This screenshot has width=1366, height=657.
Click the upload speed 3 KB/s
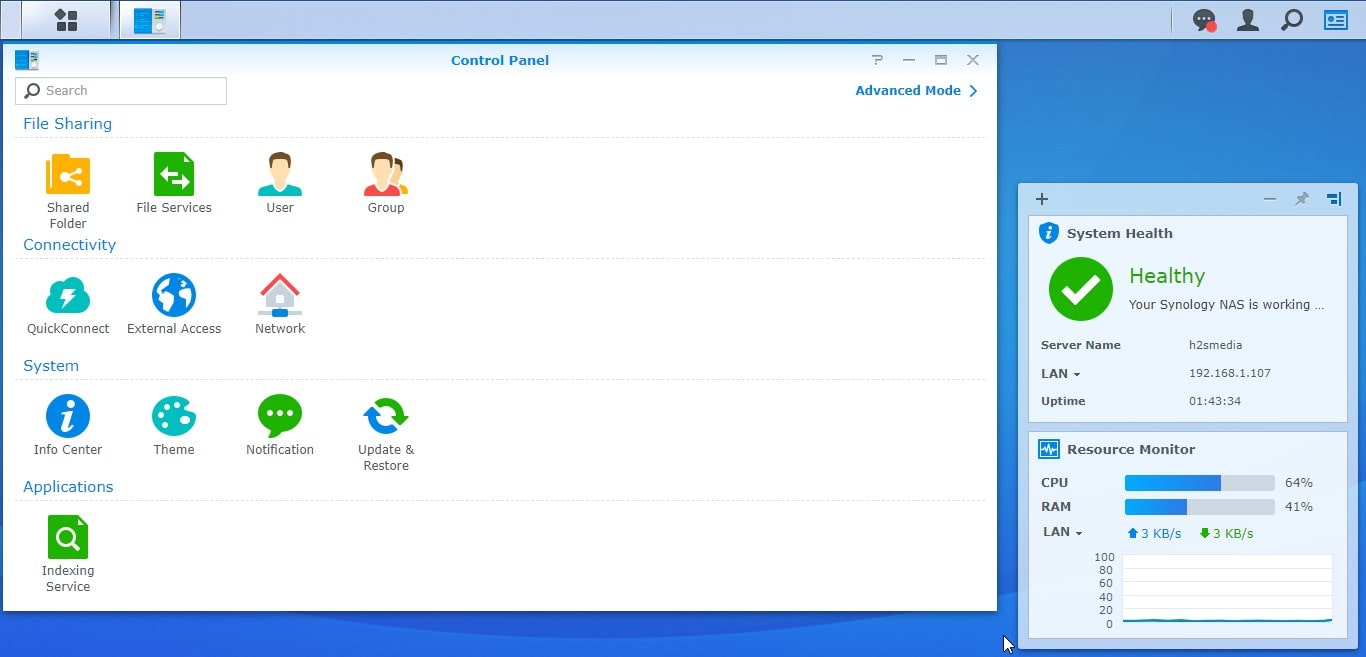[1155, 533]
